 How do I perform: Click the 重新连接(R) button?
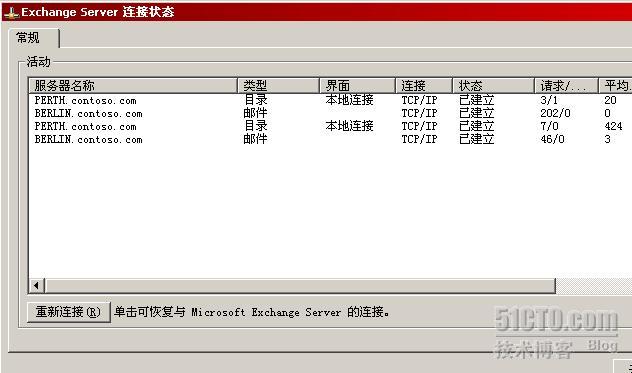coord(69,312)
